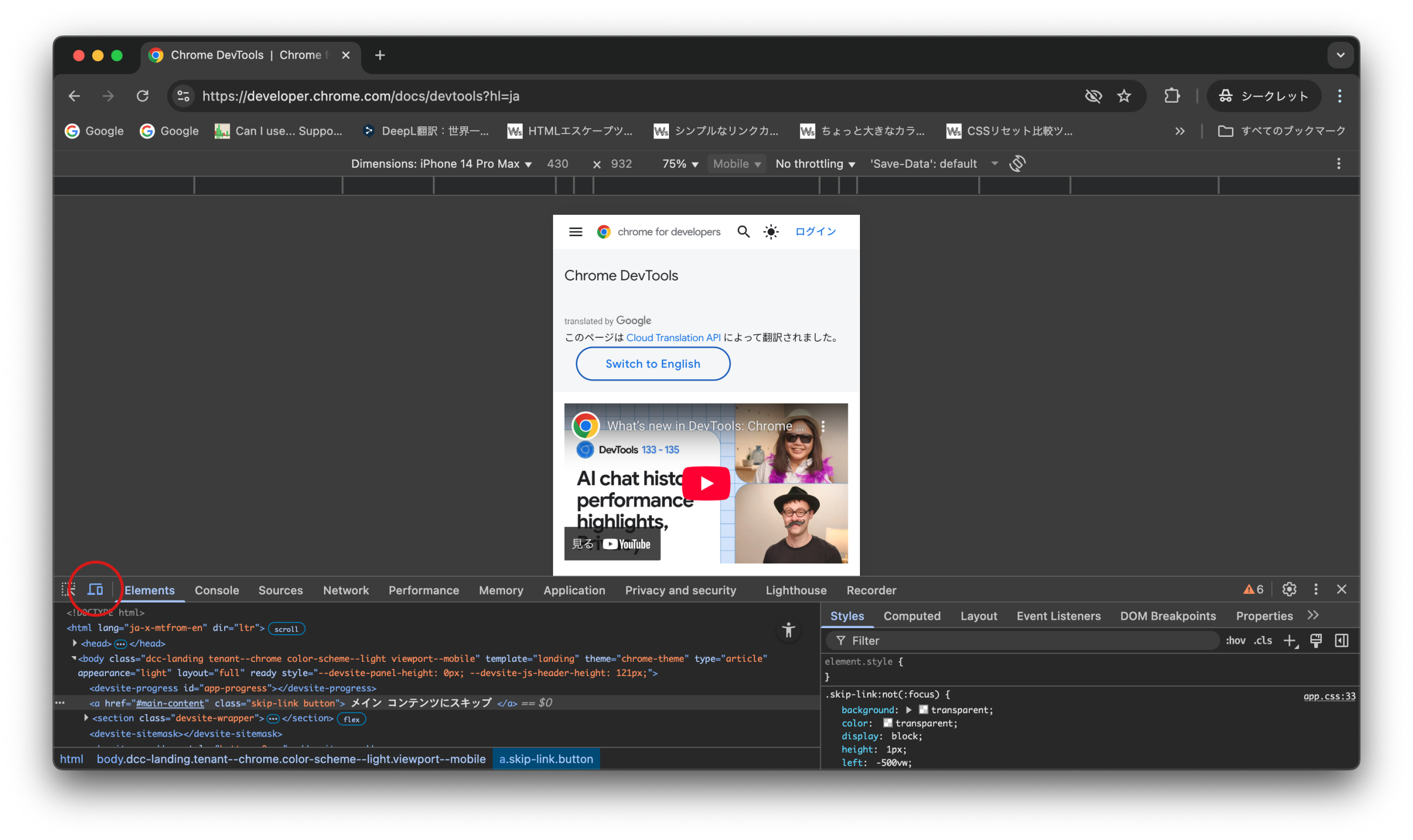Open the 75% zoom dropdown

tap(680, 163)
